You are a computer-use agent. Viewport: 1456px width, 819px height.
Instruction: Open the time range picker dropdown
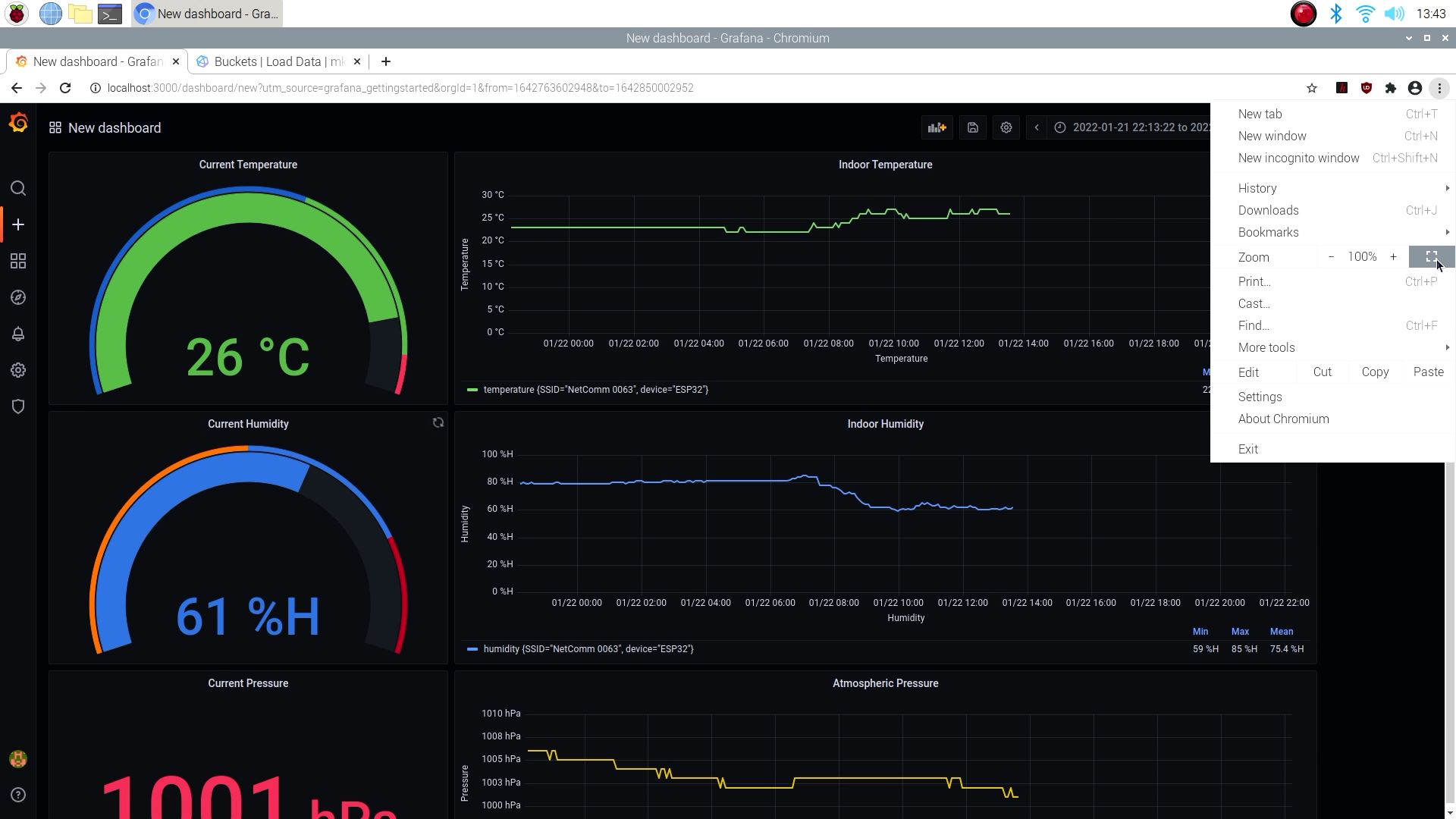pos(1134,127)
